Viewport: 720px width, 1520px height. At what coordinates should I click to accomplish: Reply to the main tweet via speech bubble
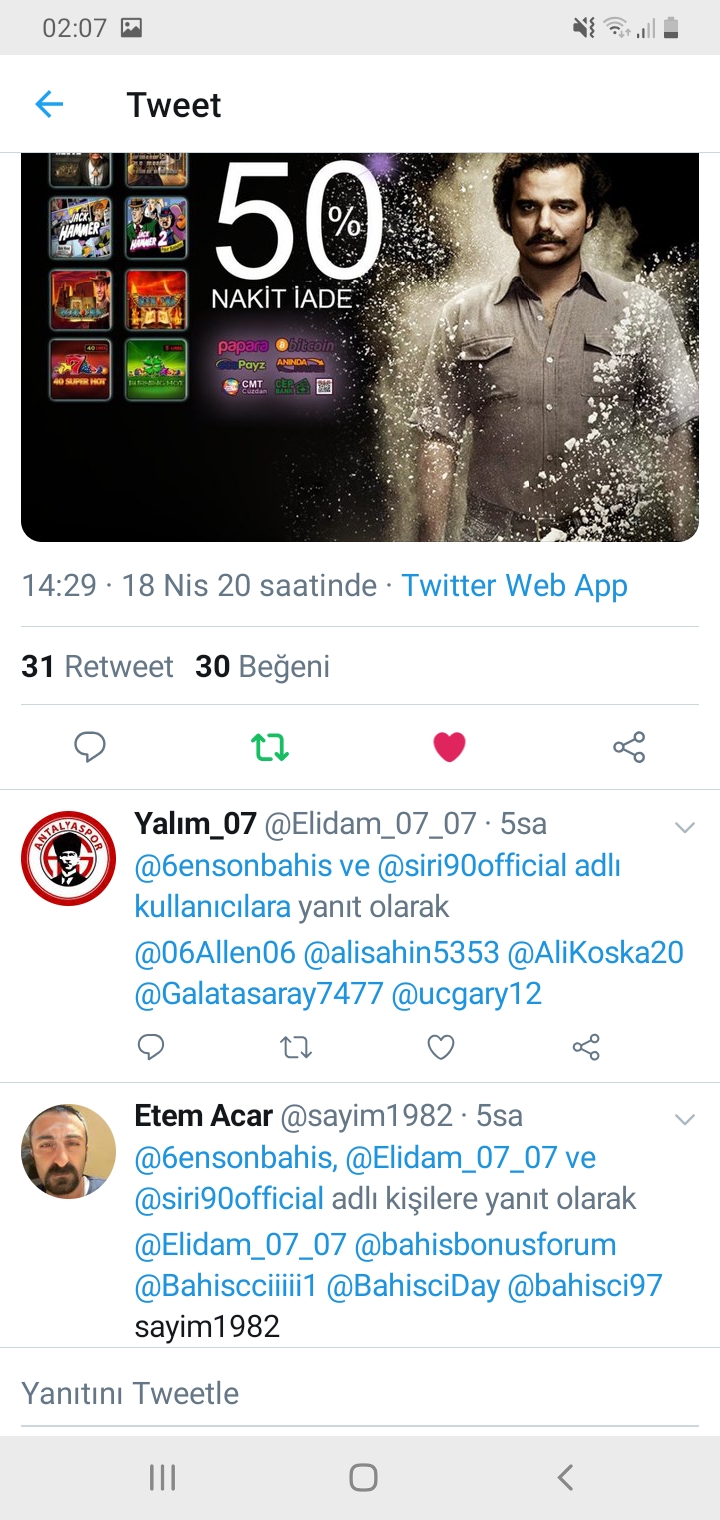90,747
